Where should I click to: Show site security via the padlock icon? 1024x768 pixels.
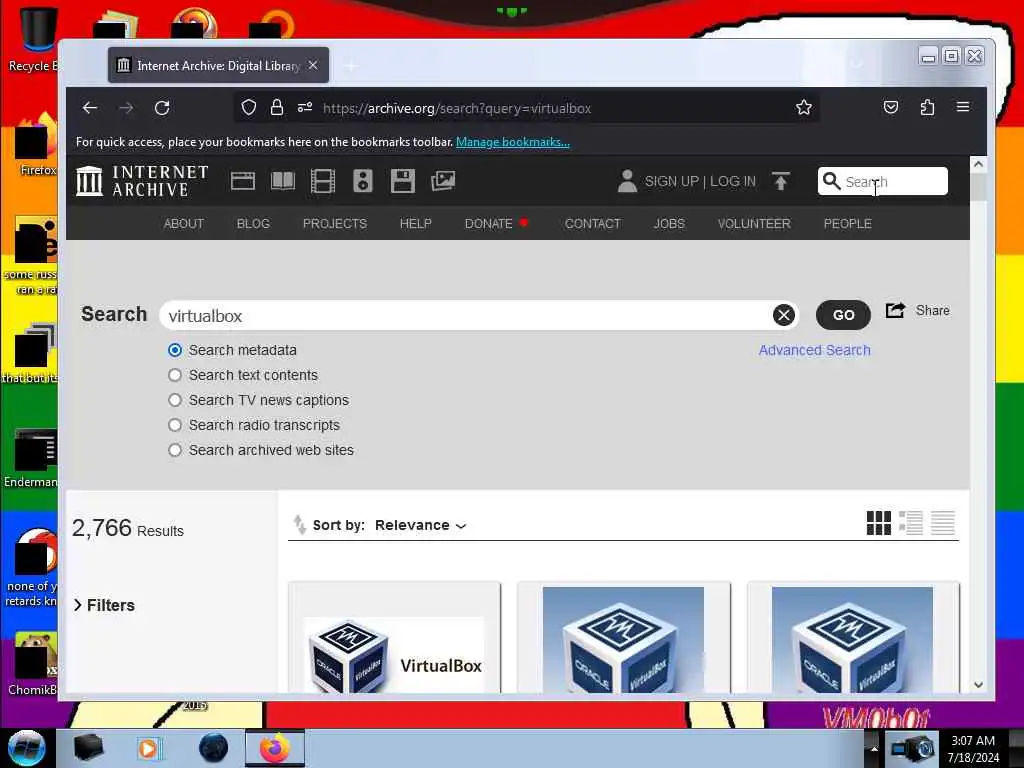point(277,107)
